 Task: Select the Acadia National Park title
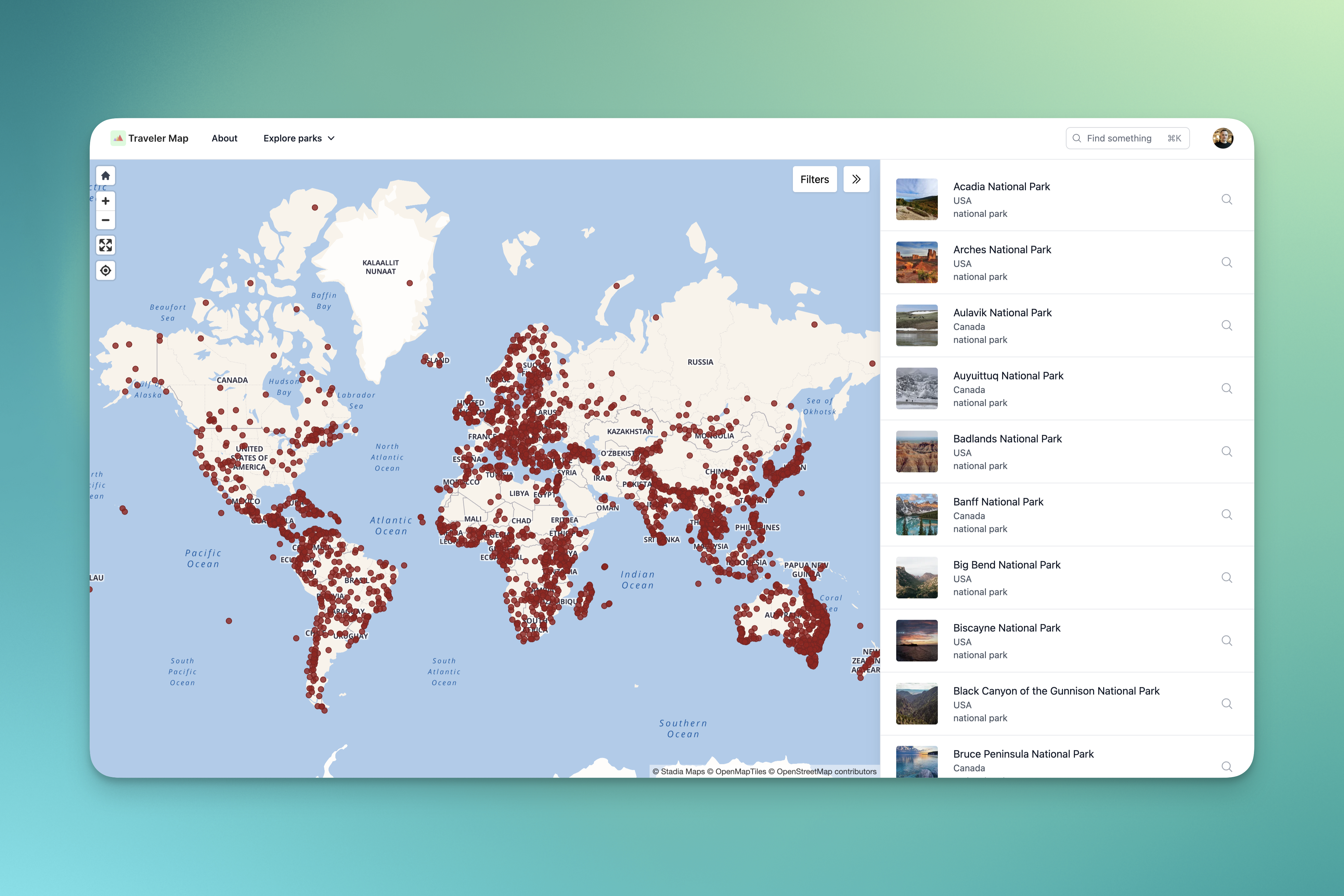click(1001, 187)
